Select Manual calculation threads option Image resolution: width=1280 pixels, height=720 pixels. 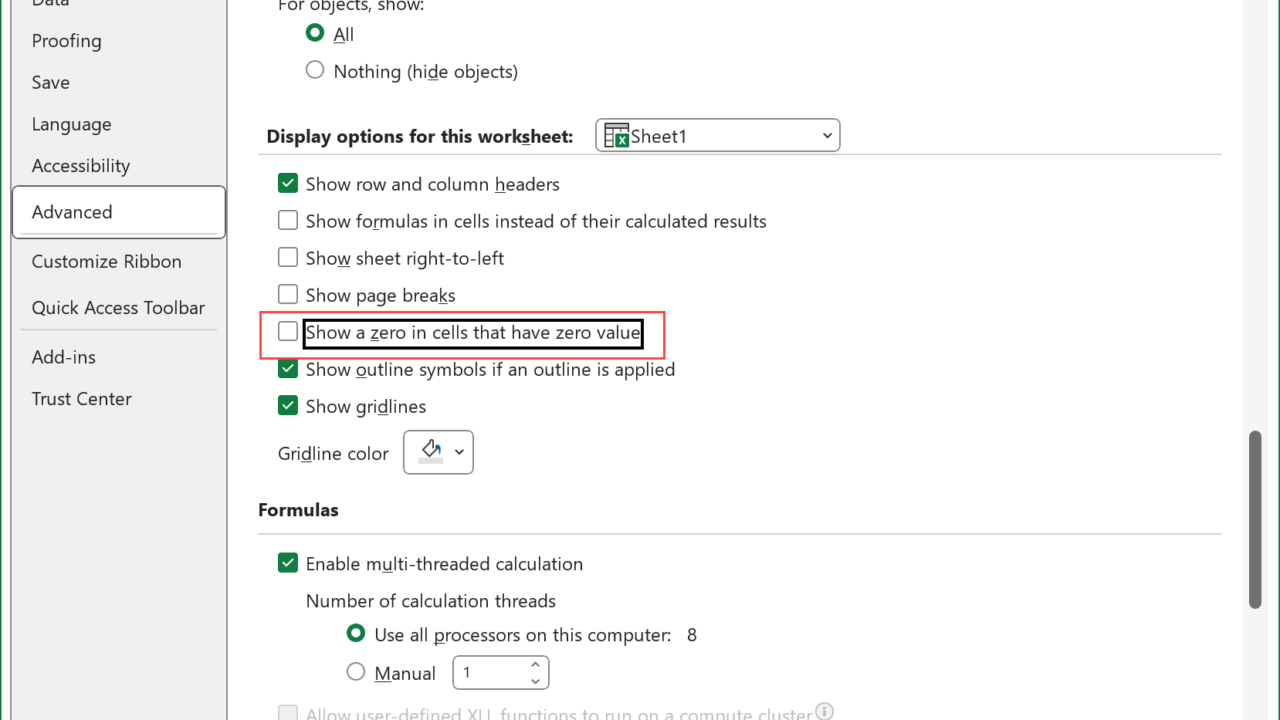tap(356, 673)
